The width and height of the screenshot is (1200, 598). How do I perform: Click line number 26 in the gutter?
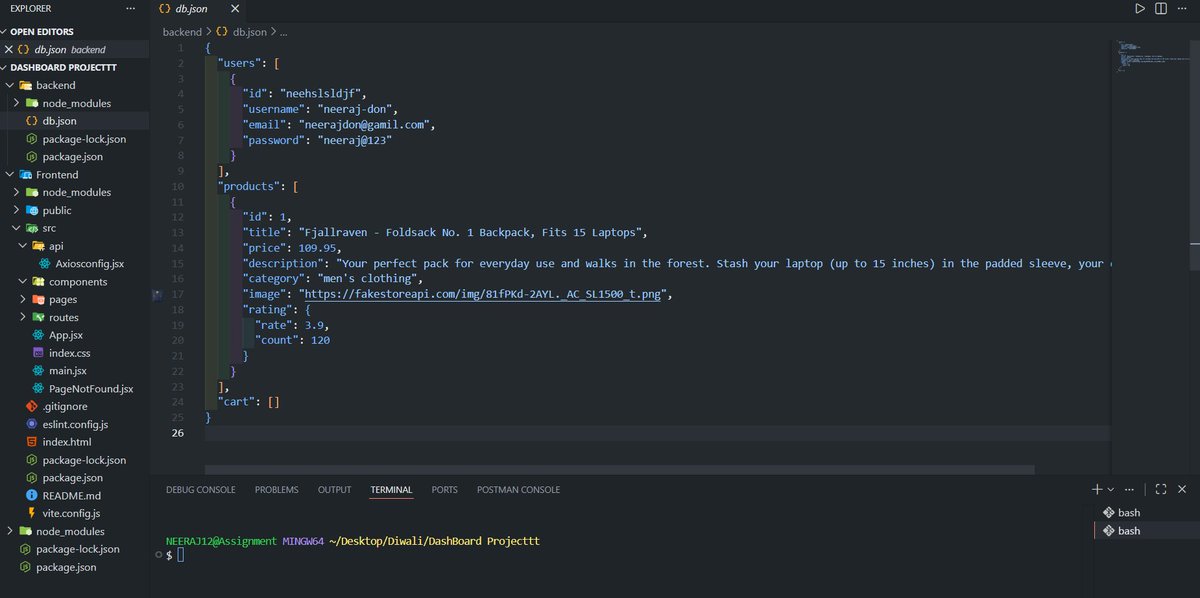(177, 433)
